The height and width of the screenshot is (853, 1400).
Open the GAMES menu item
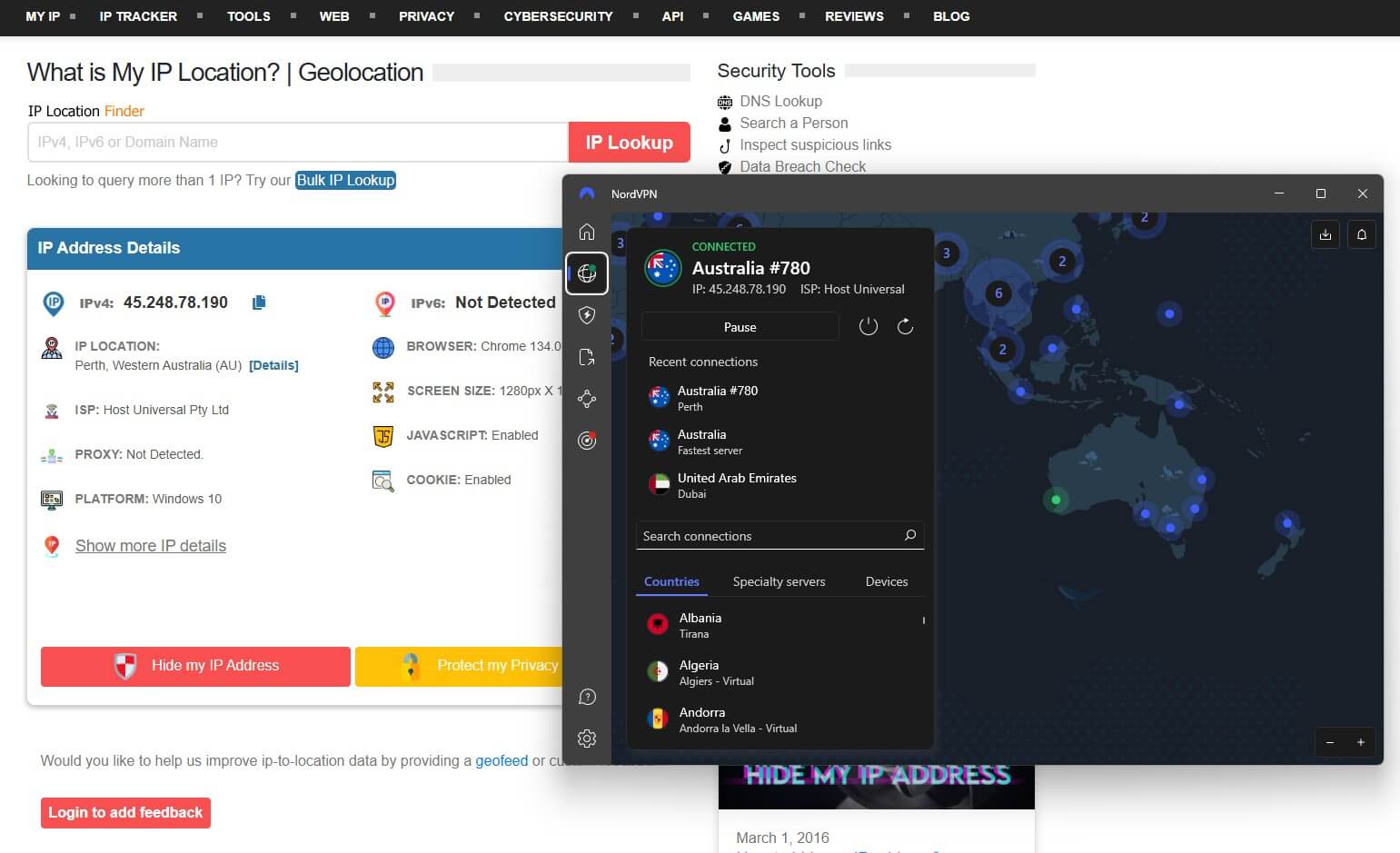click(756, 16)
